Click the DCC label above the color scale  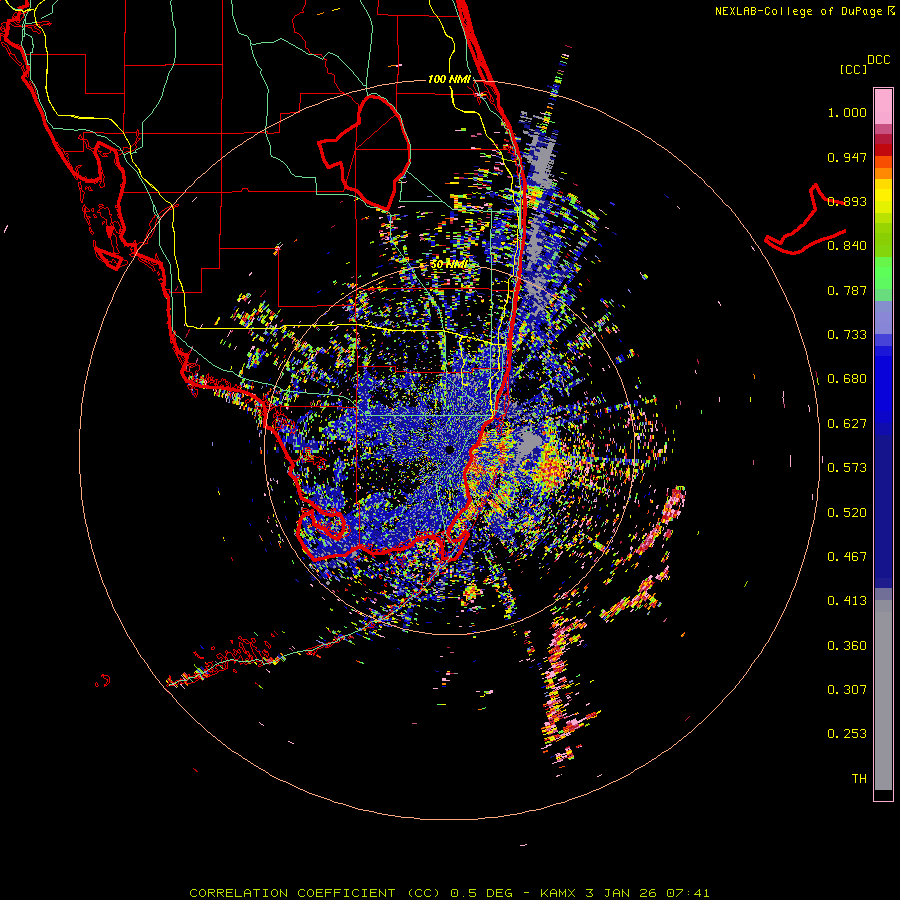(x=878, y=60)
